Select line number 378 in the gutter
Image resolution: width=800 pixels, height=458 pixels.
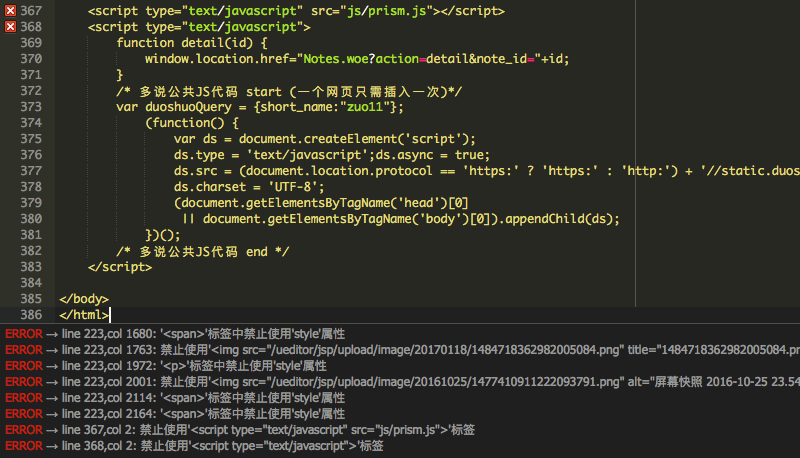(x=31, y=187)
